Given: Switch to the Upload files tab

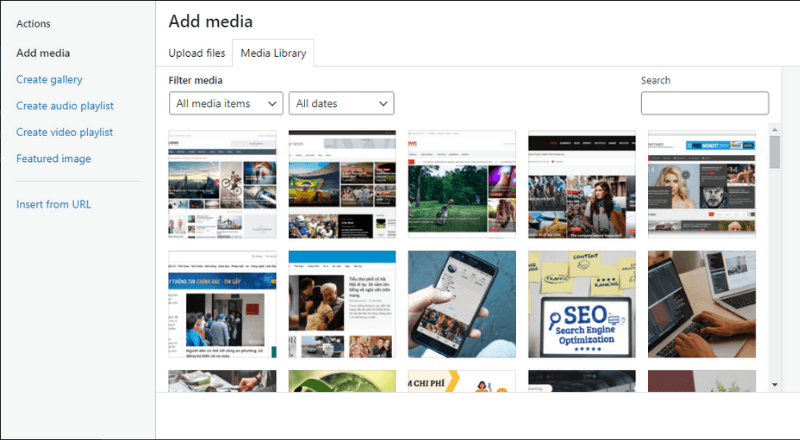Looking at the screenshot, I should pos(196,53).
